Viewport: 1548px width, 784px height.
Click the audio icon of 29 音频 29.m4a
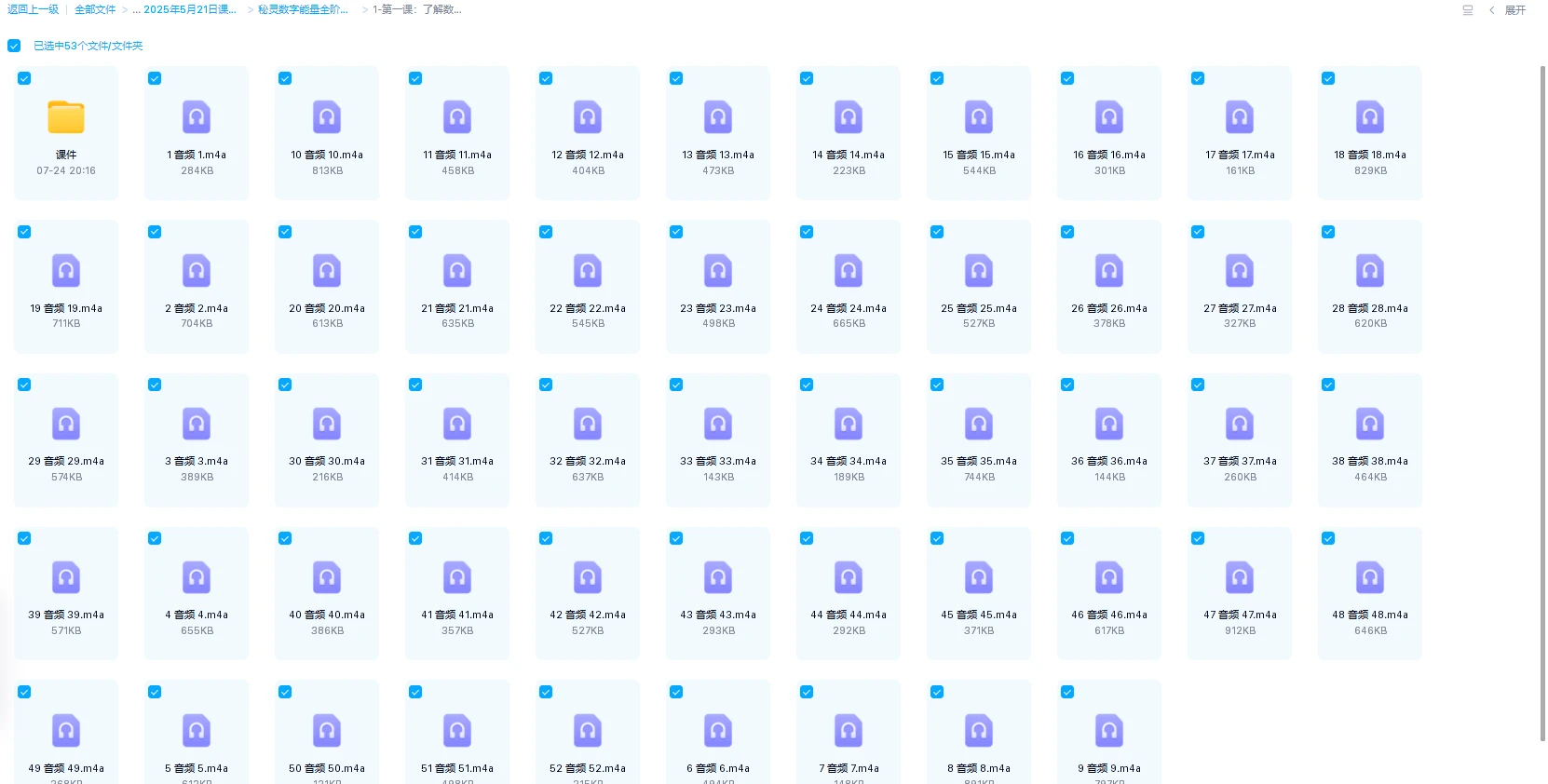click(66, 424)
